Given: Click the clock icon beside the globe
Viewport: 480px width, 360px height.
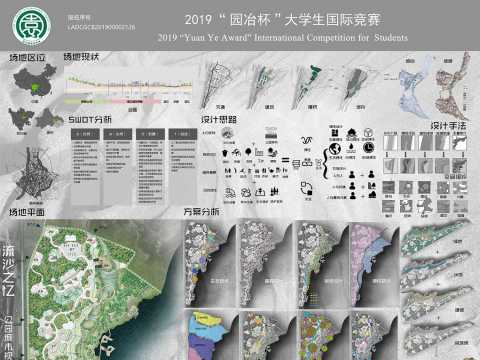Looking at the screenshot, I should [x=368, y=147].
